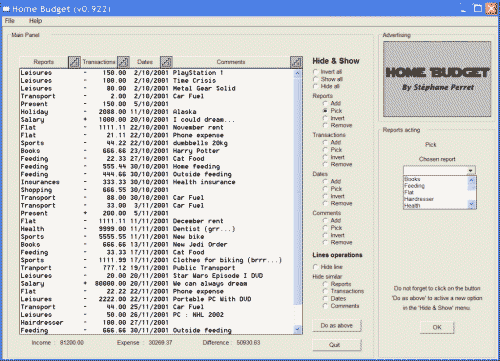Click the Home Budget advertising banner
Viewport: 500px width, 361px height.
click(x=437, y=79)
